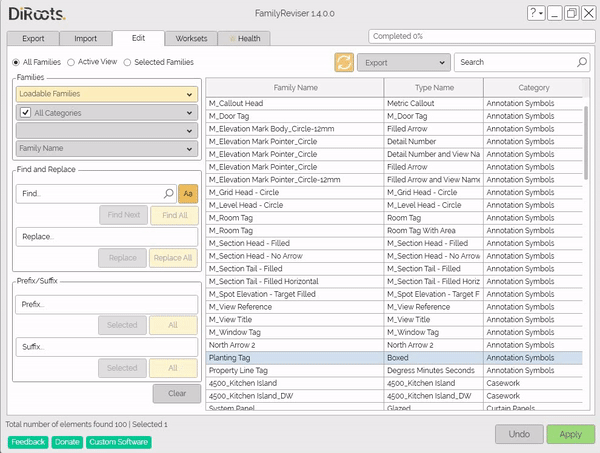Click the orange refresh icon button
This screenshot has width=600, height=453.
(345, 62)
